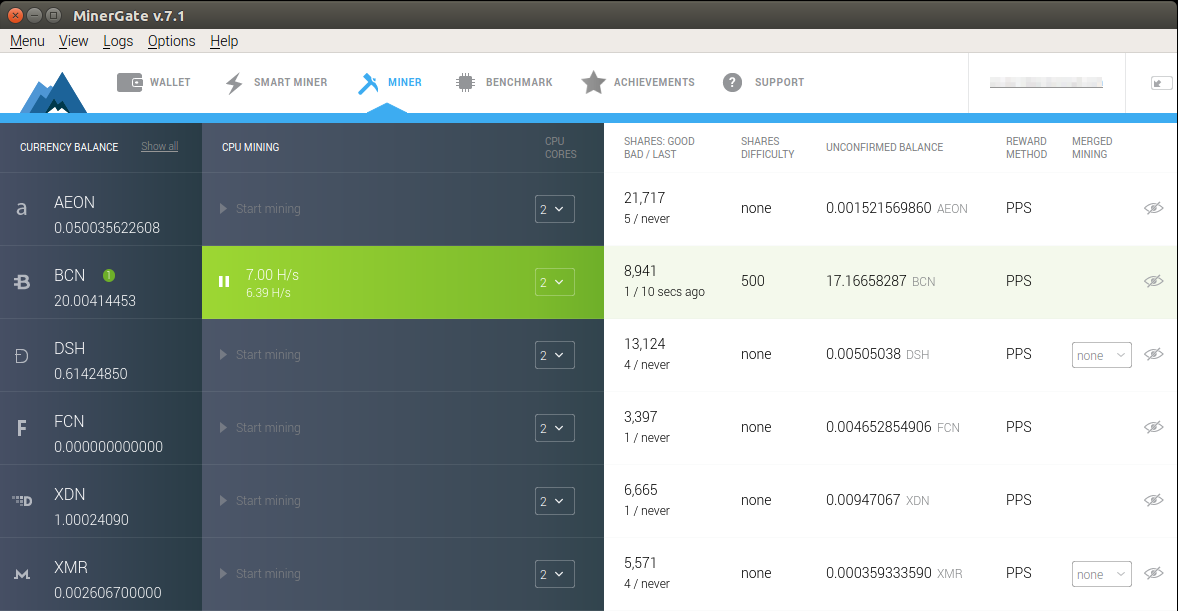Open the Menu menu

pyautogui.click(x=27, y=41)
